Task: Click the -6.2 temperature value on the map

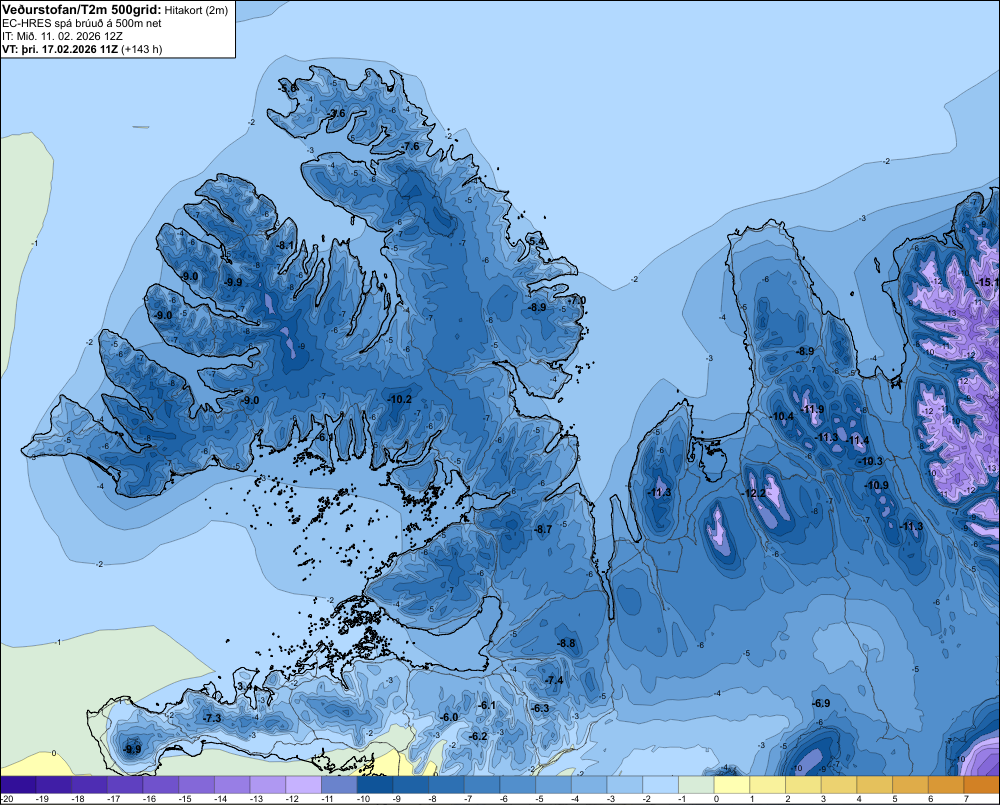Action: point(478,736)
